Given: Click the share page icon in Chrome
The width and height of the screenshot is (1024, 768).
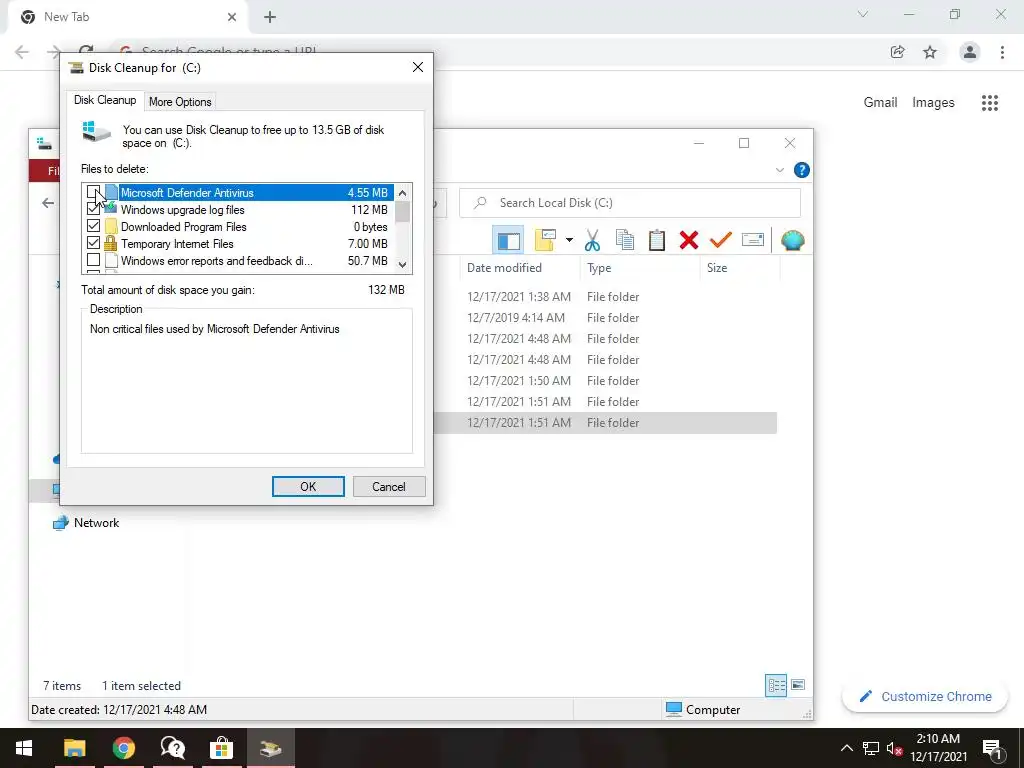Looking at the screenshot, I should tap(897, 52).
